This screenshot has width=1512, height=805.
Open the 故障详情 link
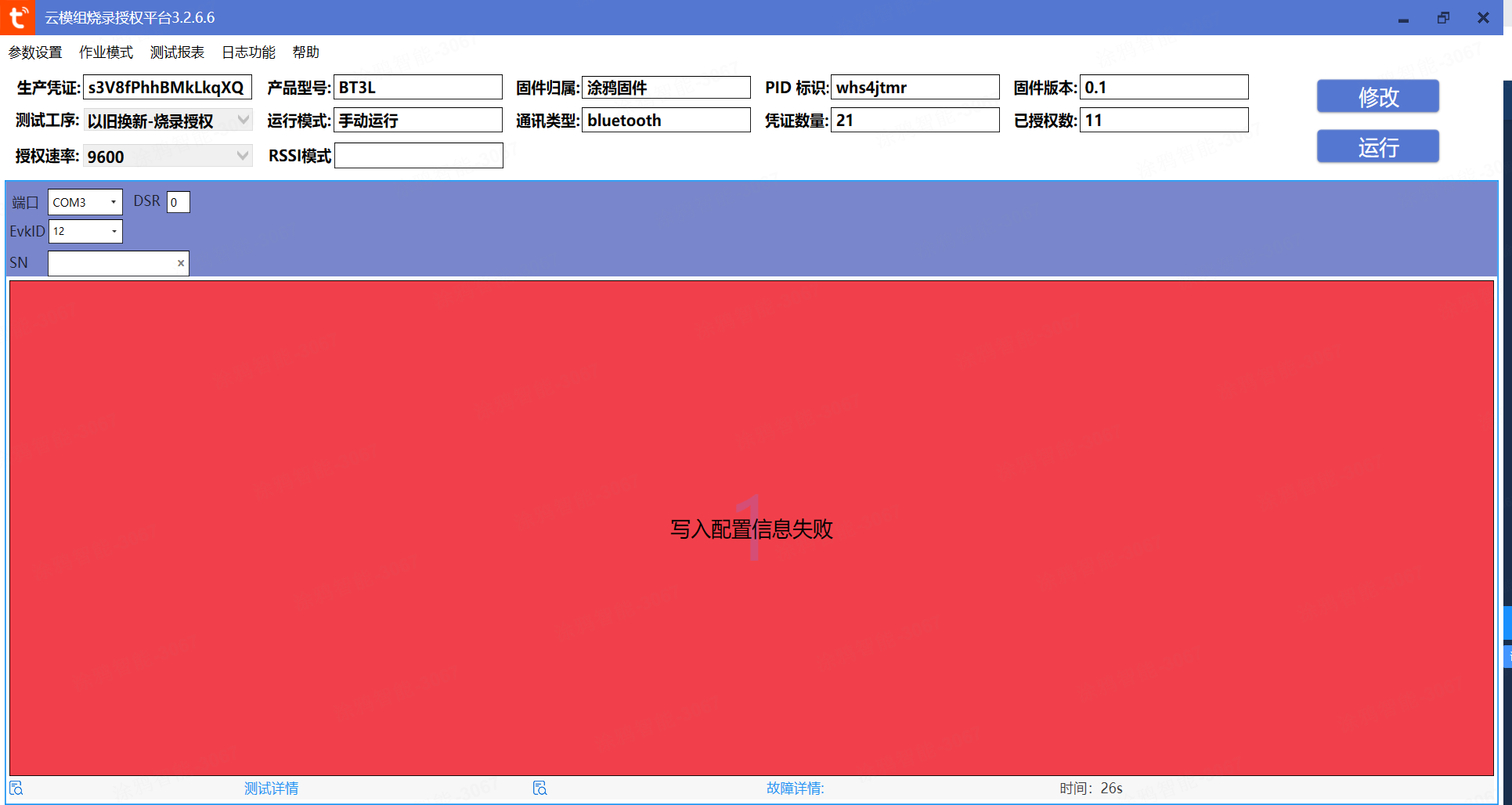795,788
